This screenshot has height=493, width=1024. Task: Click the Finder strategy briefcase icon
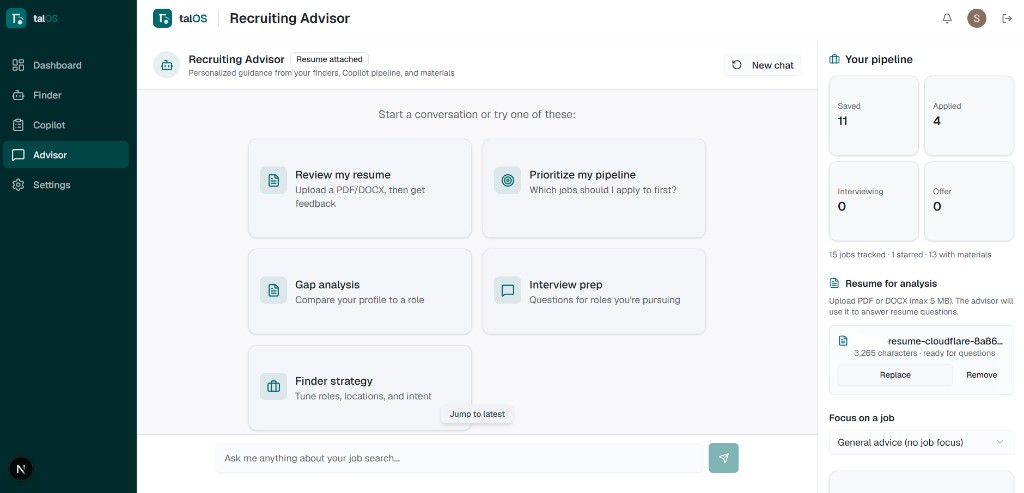tap(274, 387)
